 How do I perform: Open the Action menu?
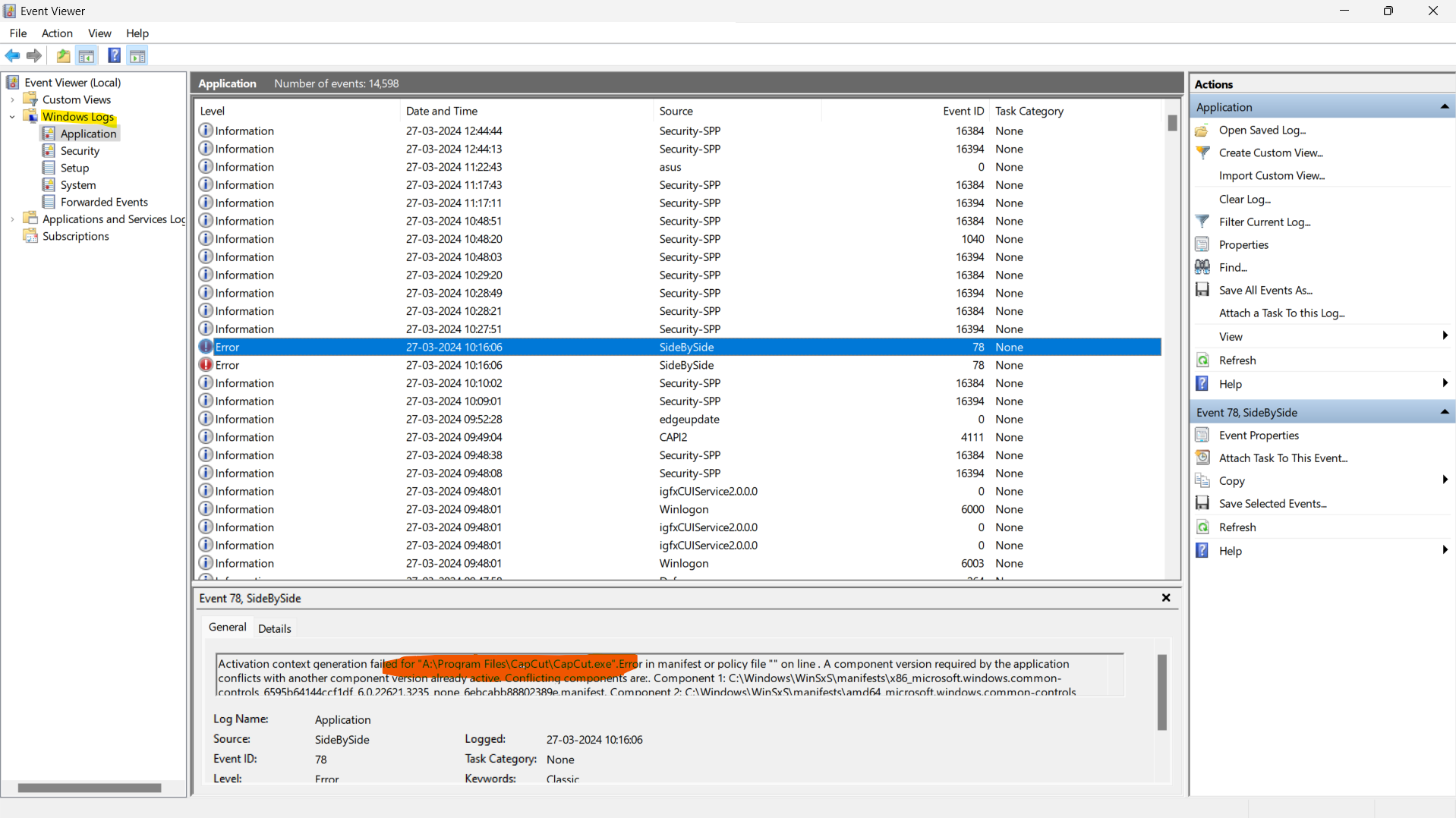point(57,33)
